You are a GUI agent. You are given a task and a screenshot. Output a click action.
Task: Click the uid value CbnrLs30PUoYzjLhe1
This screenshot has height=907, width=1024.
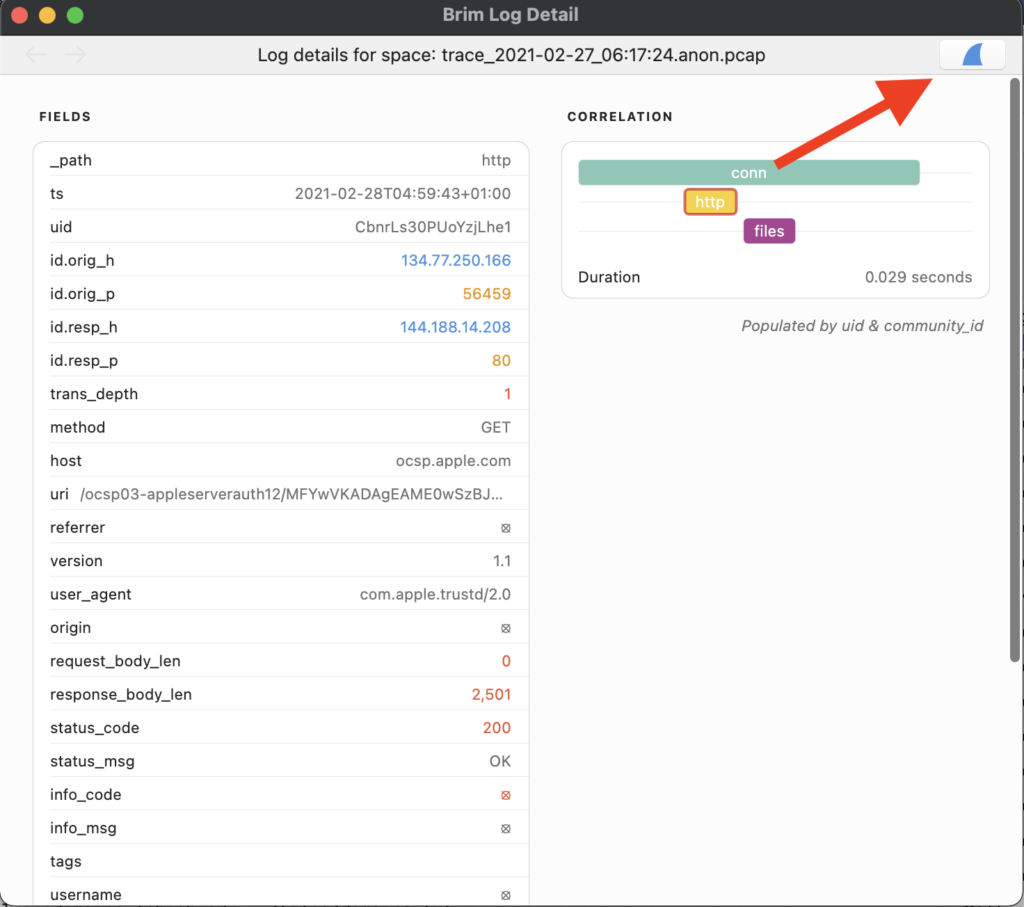(x=432, y=227)
